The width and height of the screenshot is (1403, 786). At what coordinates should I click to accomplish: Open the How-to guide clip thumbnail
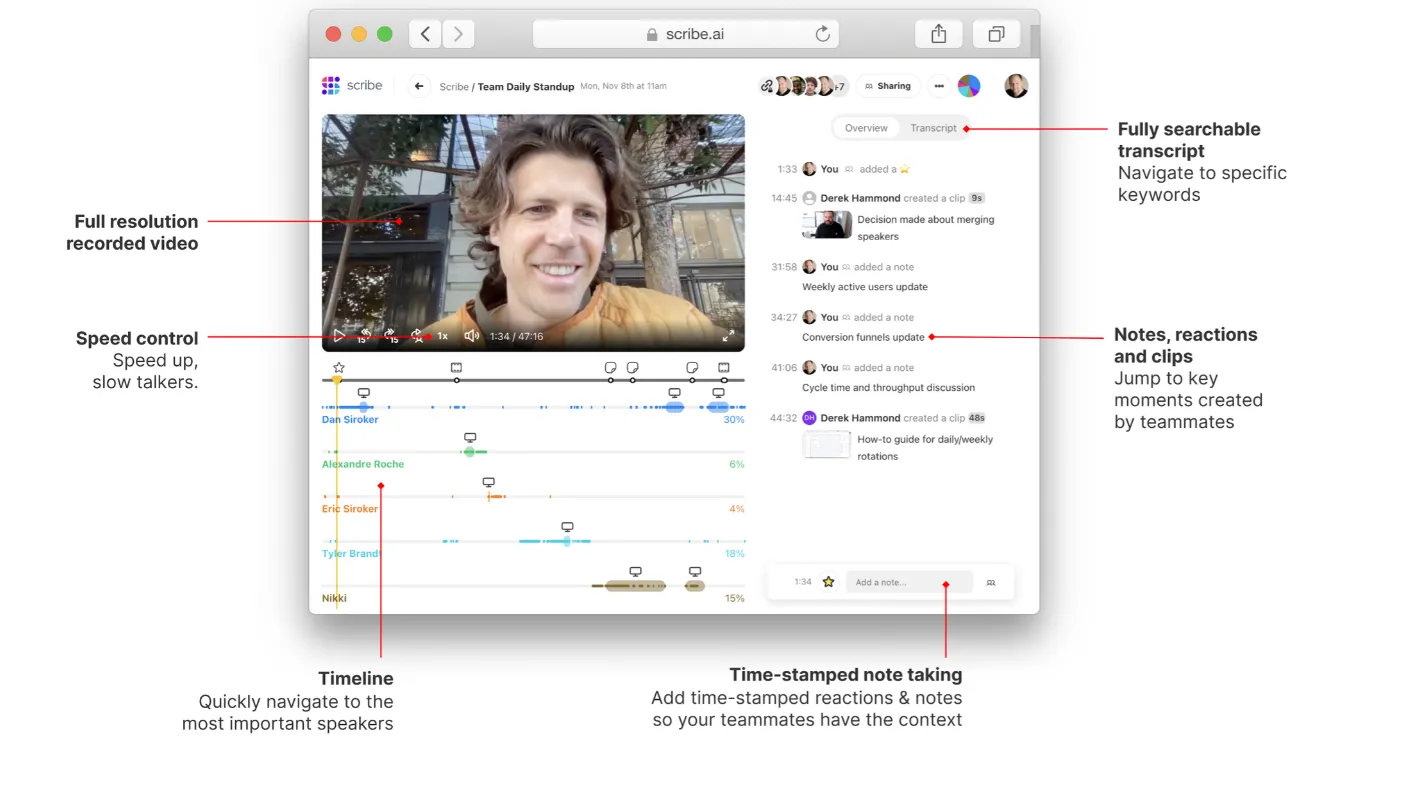[x=827, y=444]
